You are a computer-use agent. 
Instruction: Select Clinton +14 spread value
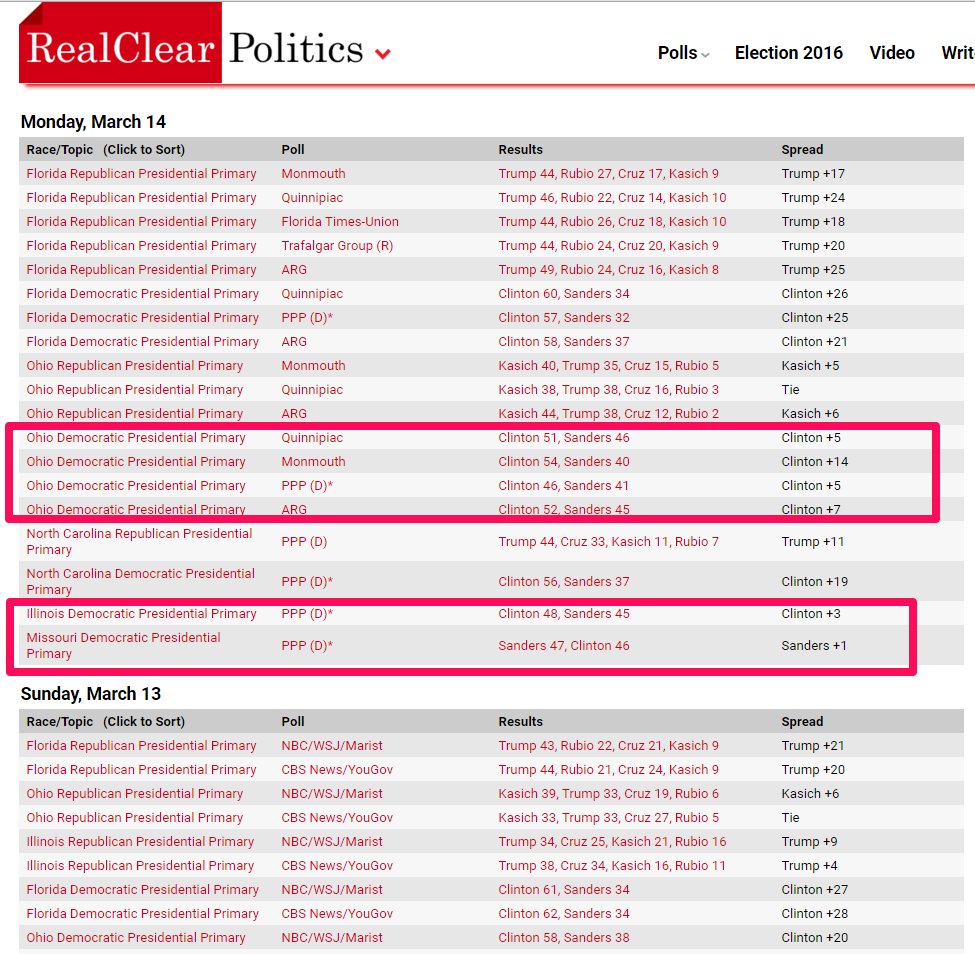point(815,462)
